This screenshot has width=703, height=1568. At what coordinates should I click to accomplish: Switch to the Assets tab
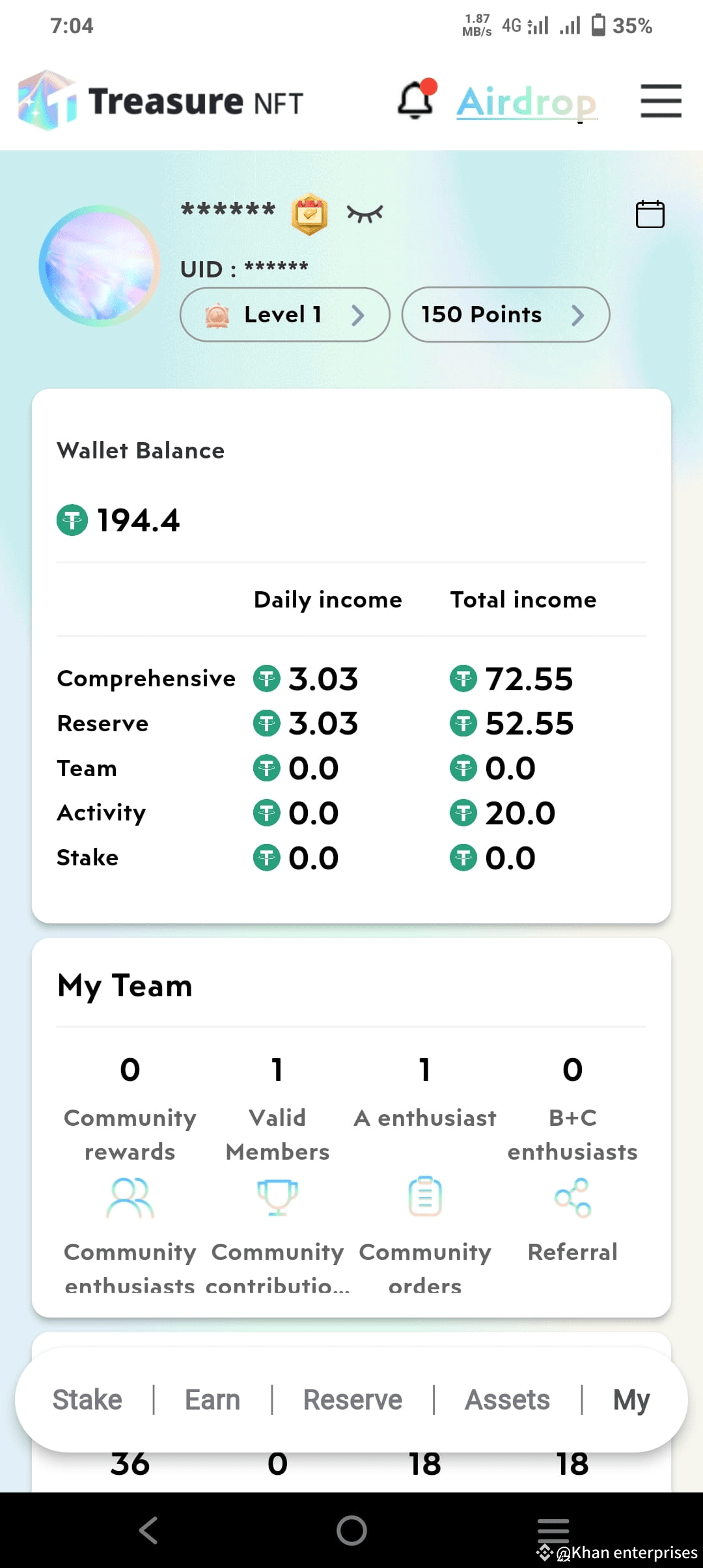coord(507,1399)
